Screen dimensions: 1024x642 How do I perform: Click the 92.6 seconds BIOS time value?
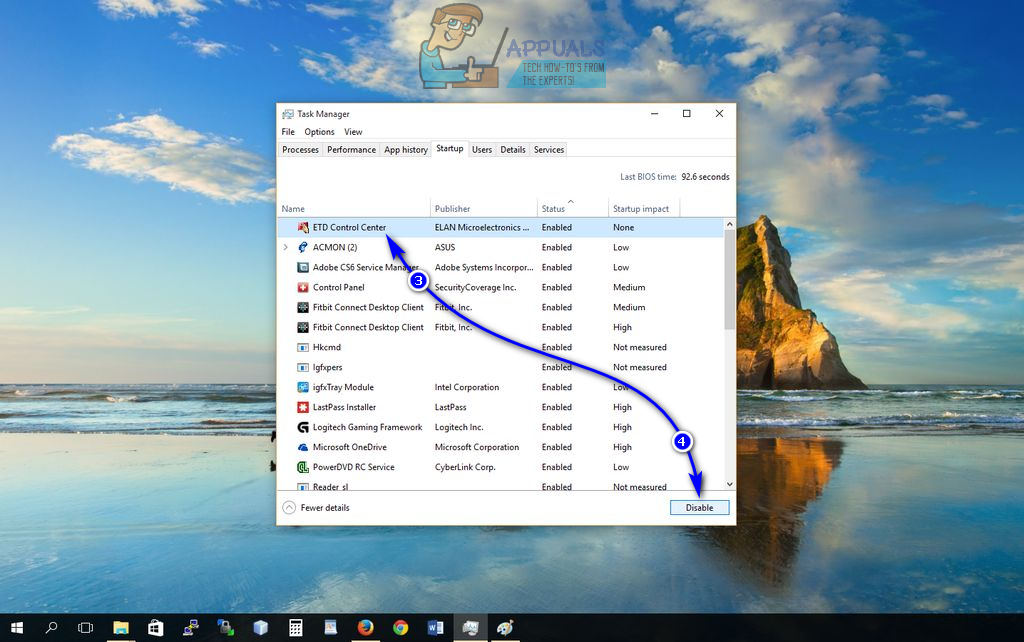[x=705, y=177]
